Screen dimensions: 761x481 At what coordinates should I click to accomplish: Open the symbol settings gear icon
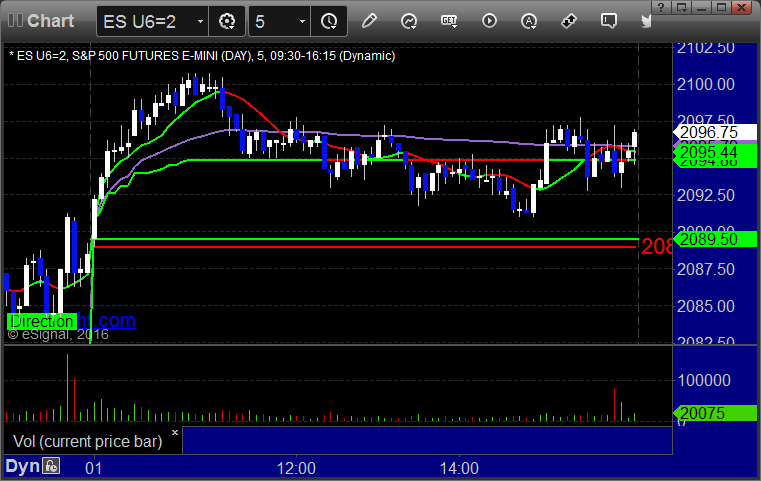[227, 21]
